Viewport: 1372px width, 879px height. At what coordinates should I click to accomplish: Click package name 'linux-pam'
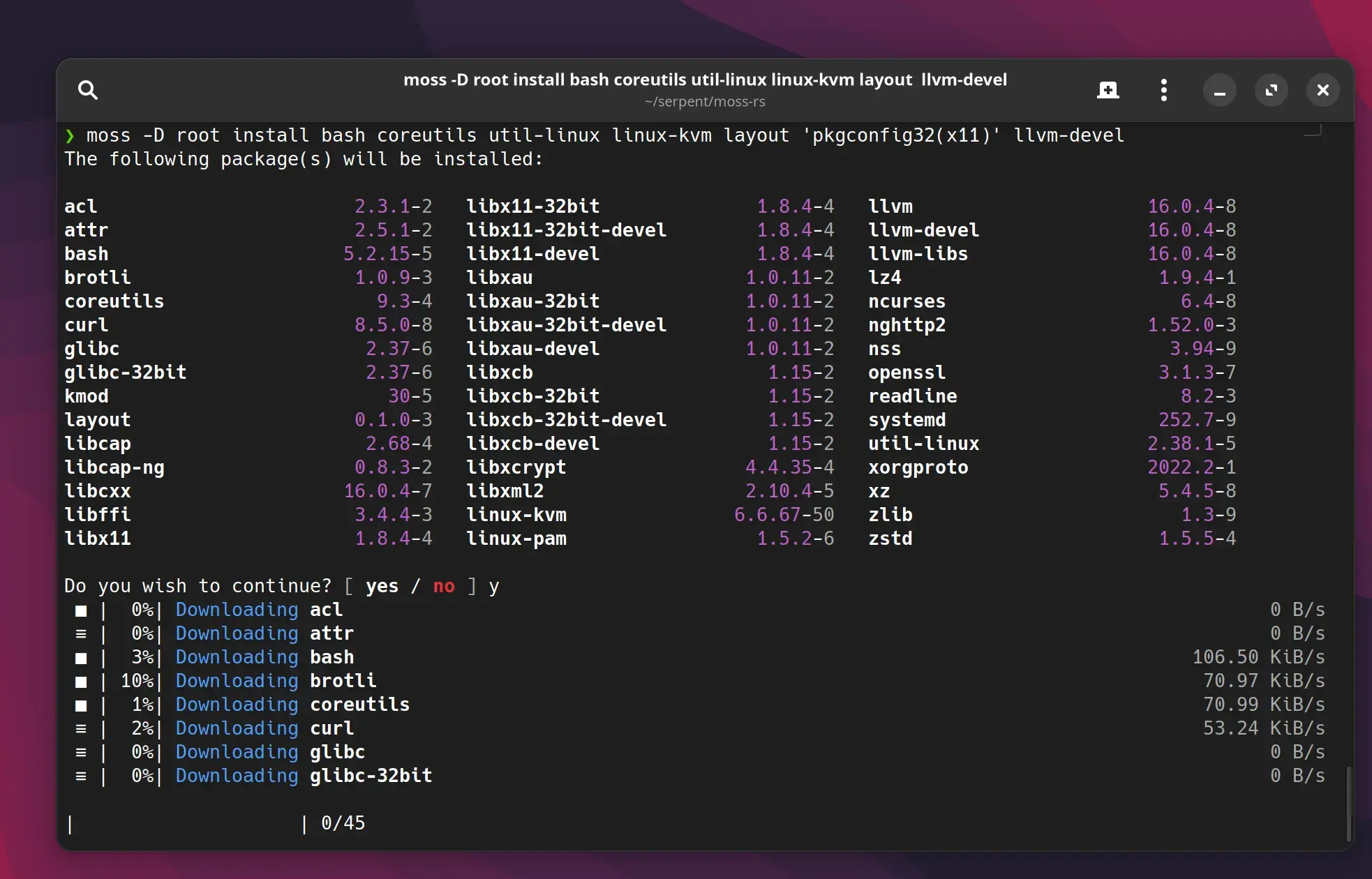[x=516, y=539]
